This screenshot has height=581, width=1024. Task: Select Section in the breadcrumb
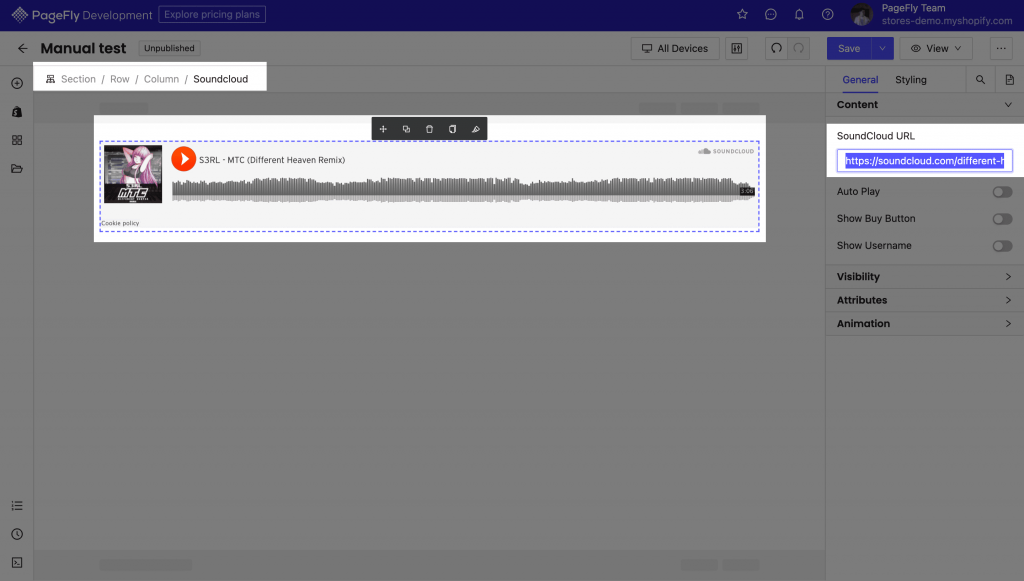click(78, 79)
